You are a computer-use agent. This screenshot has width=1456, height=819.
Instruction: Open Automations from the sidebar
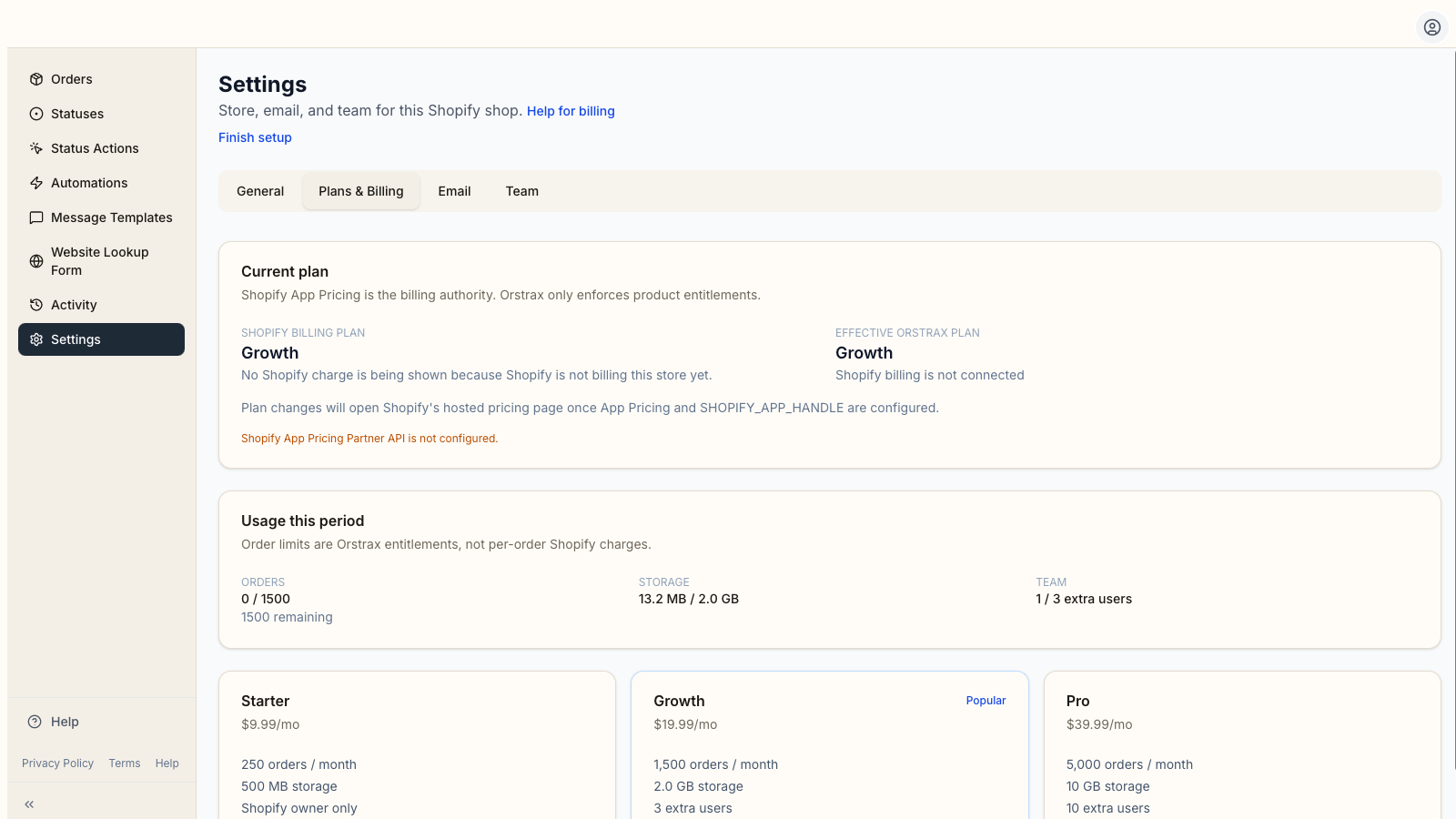tap(101, 183)
